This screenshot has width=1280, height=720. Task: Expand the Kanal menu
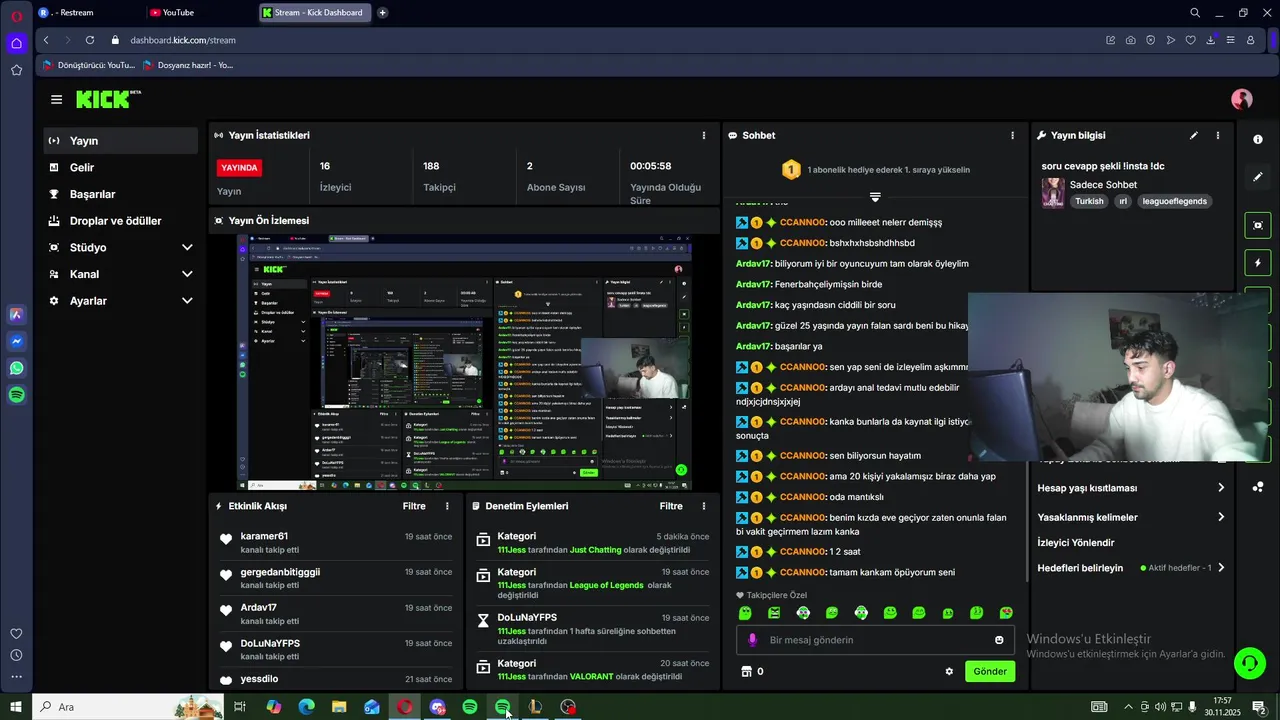[187, 274]
